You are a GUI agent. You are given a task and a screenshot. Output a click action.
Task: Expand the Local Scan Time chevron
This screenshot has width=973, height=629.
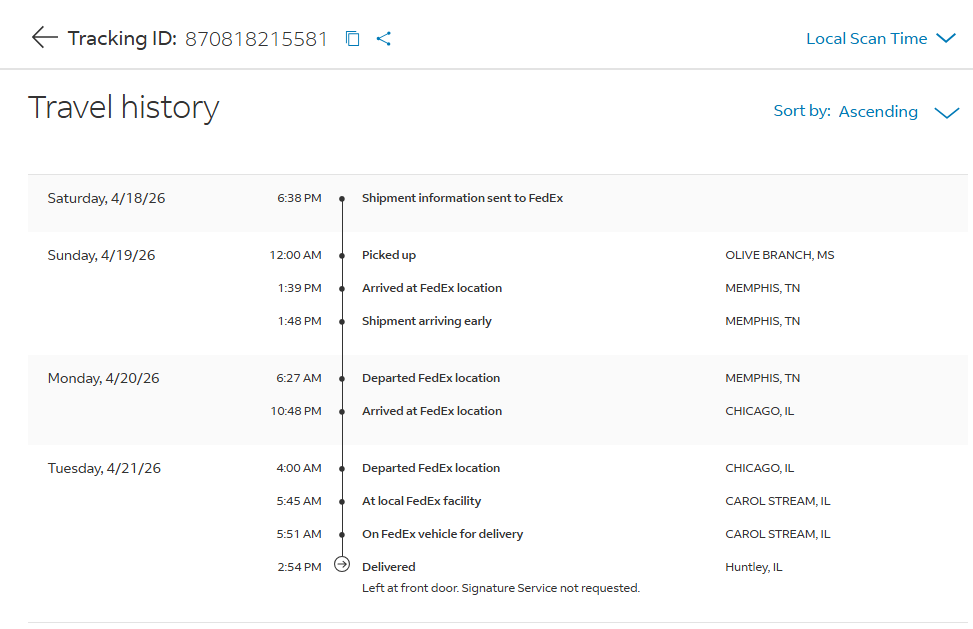946,38
